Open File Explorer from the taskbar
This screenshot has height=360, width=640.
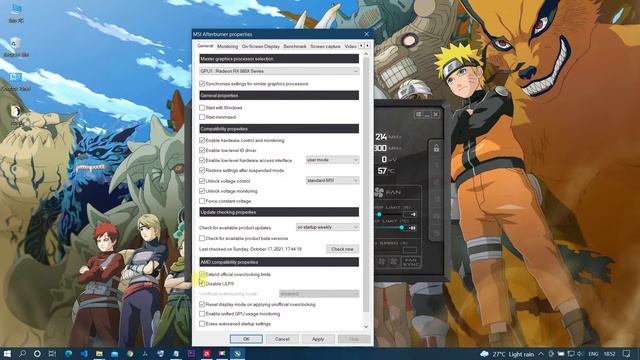click(99, 353)
